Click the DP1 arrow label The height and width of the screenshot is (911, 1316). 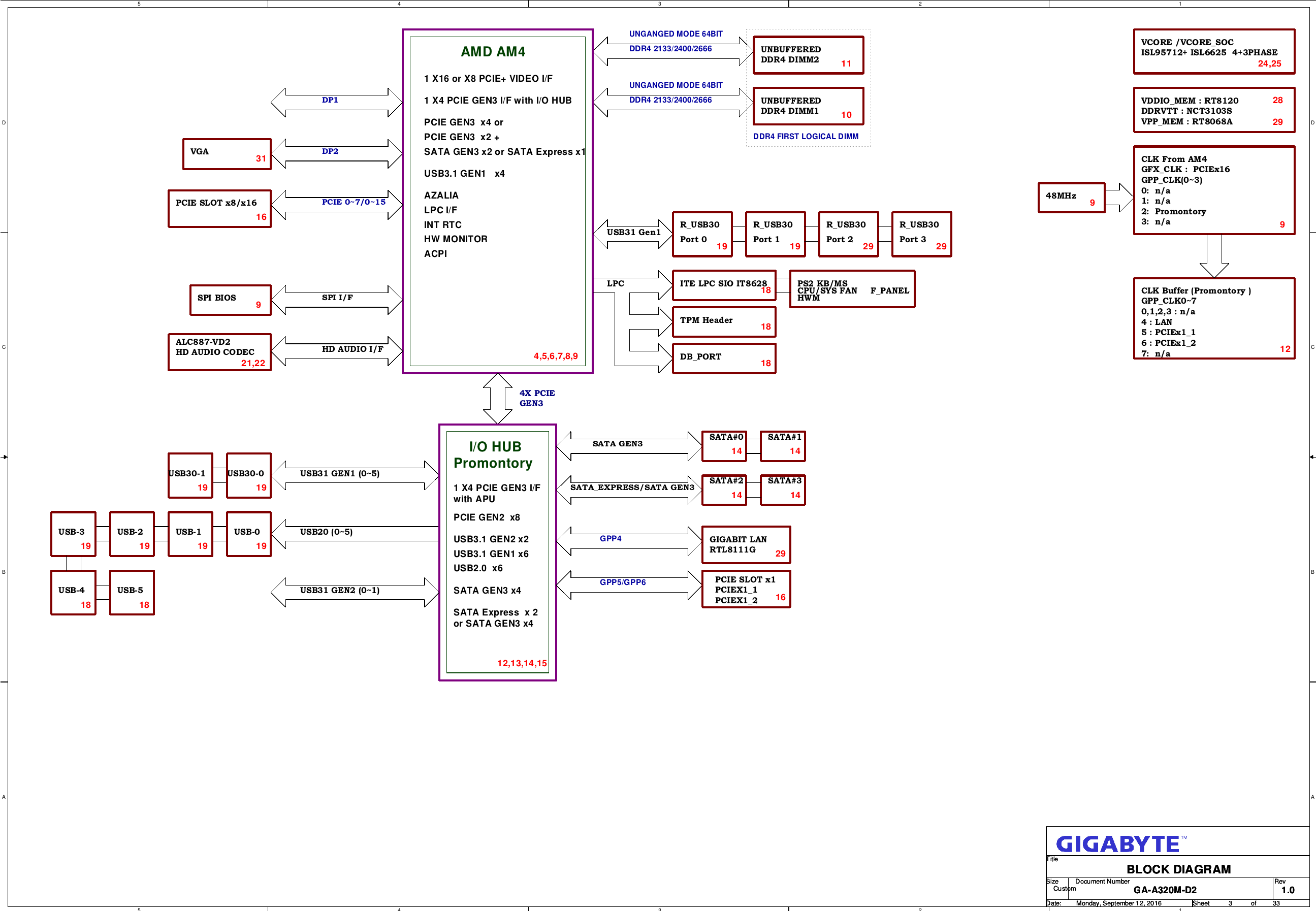[330, 100]
